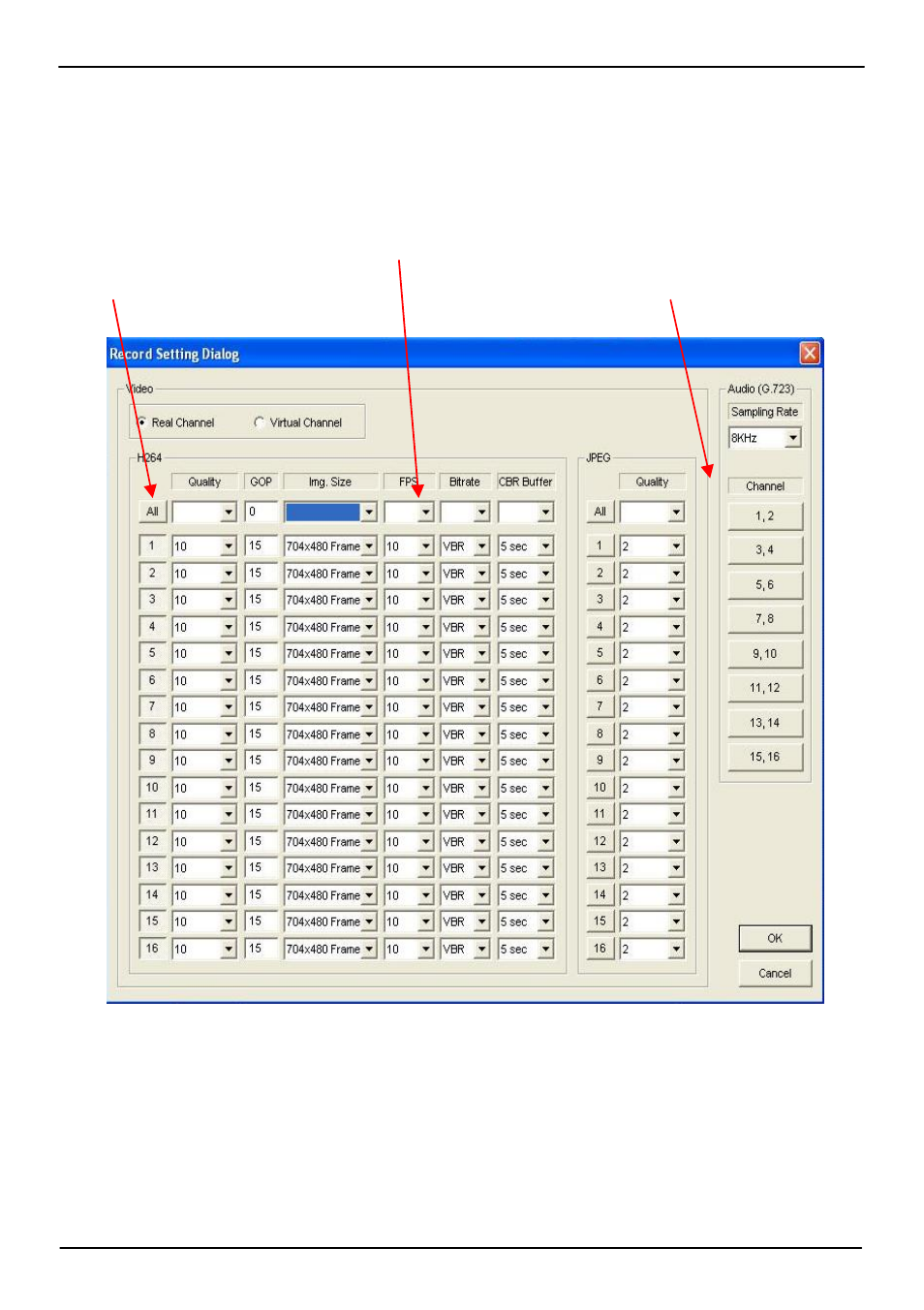Viewport: 924px width, 1310px height.
Task: Open the Bitrate dropdown for H264 channel 1
Action: pyautogui.click(x=481, y=546)
